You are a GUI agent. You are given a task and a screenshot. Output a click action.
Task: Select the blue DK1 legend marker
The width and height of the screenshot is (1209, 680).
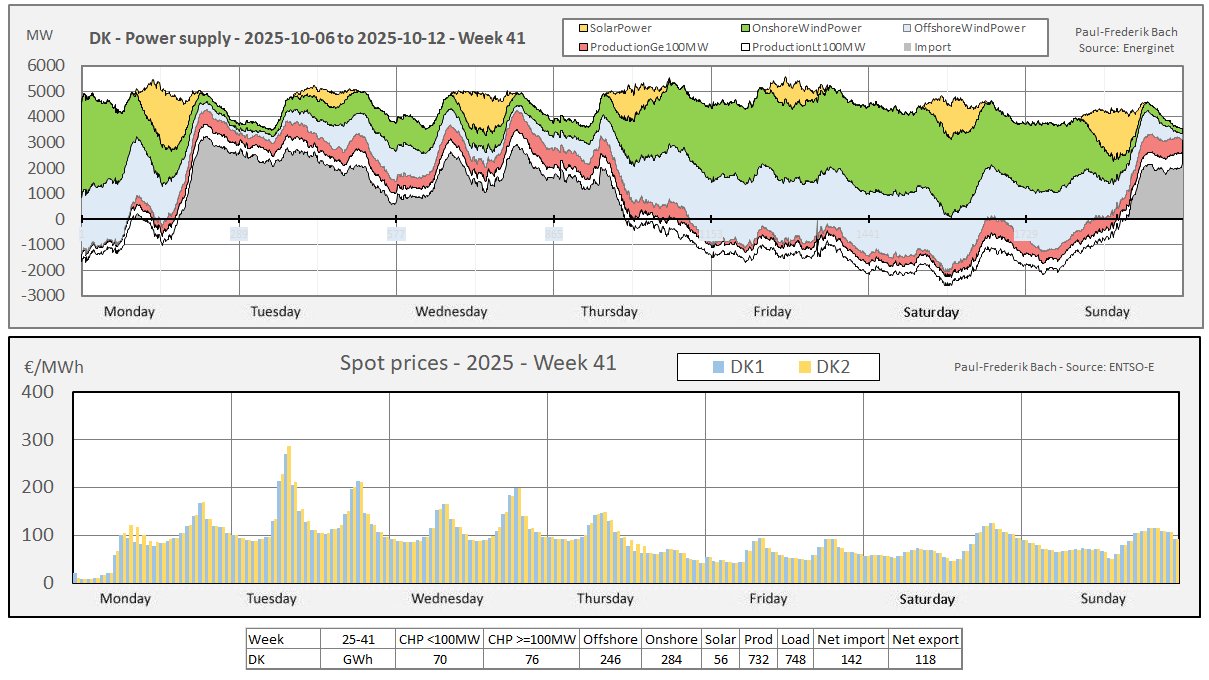[716, 368]
